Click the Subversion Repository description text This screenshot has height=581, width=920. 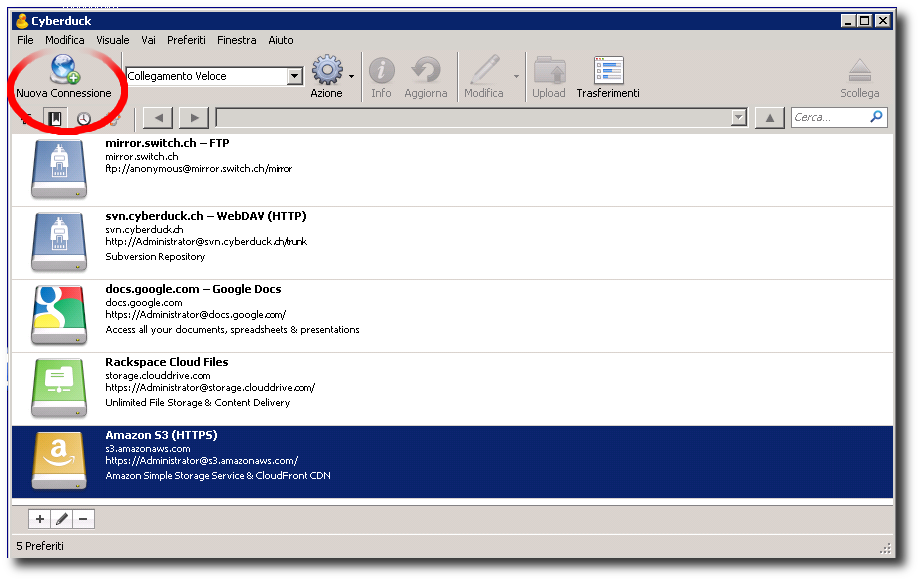click(155, 256)
